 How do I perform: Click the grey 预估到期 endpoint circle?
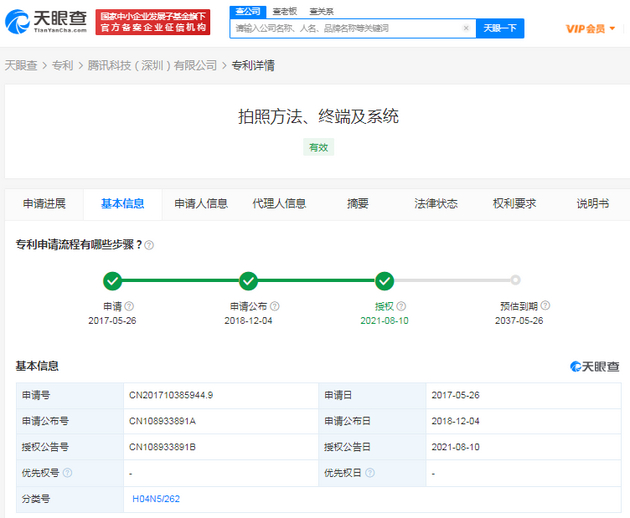coord(515,281)
